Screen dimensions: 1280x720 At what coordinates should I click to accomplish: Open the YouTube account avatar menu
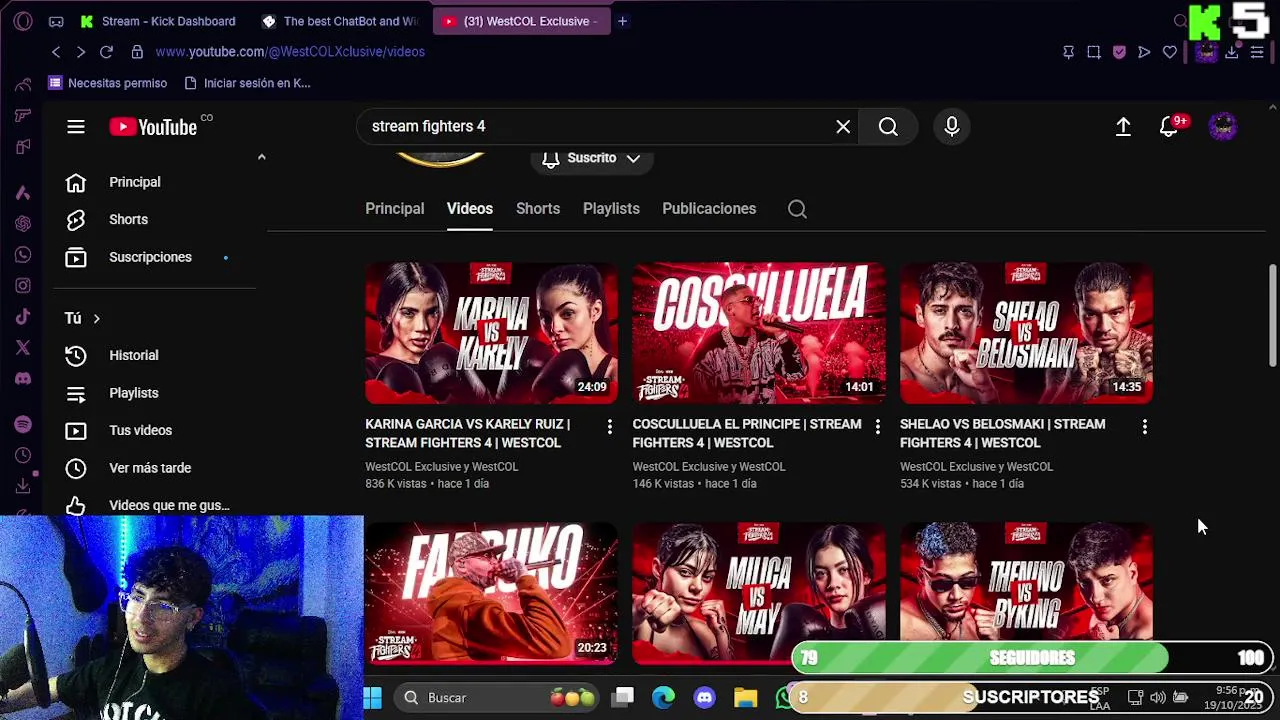(x=1223, y=127)
